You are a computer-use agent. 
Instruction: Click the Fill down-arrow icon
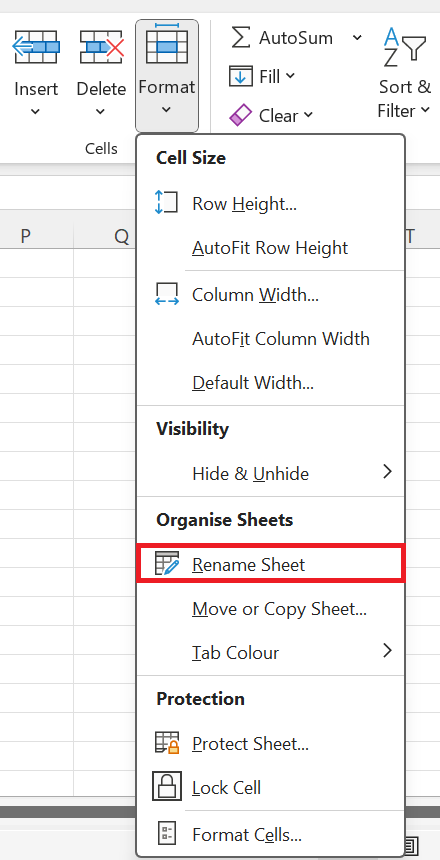[241, 76]
